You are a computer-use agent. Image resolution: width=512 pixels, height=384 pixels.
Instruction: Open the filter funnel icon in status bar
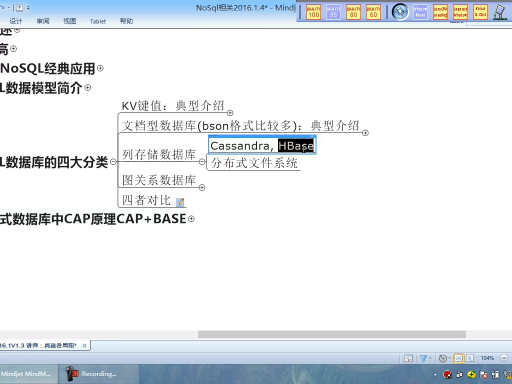point(423,358)
